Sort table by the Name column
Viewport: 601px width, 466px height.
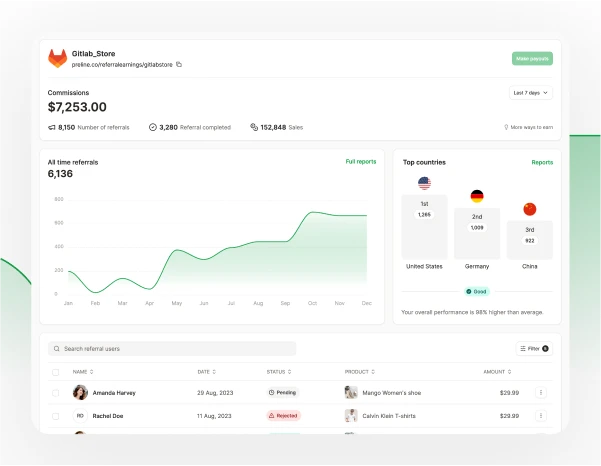coord(84,372)
